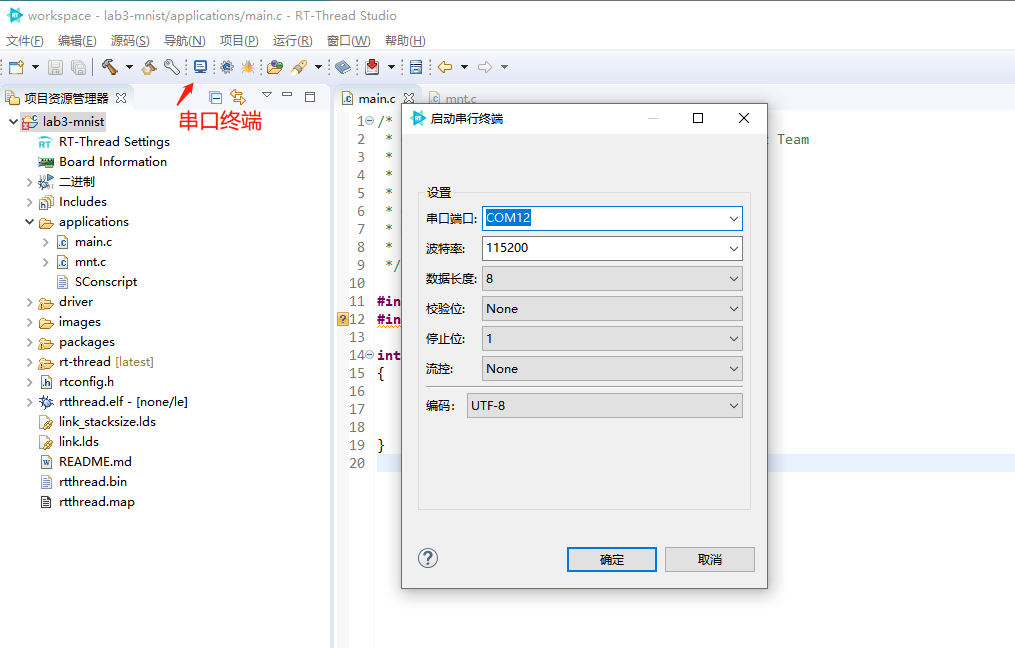Click the Rebuild hammer icon

(x=150, y=67)
